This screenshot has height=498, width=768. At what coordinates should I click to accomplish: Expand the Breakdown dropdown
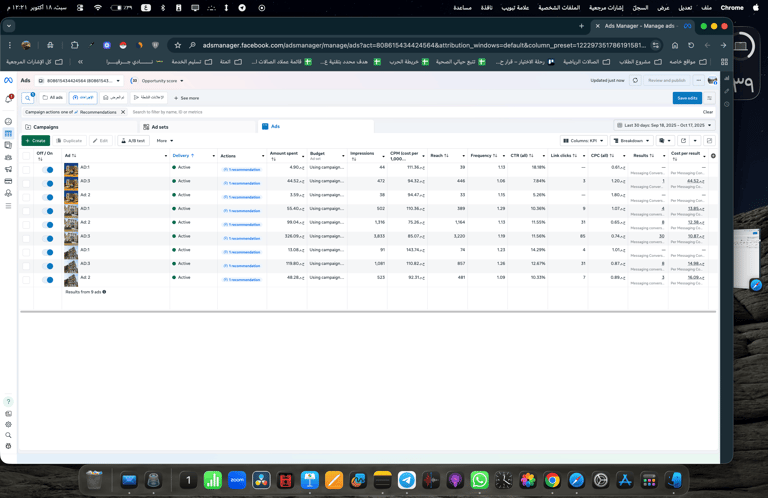[632, 141]
